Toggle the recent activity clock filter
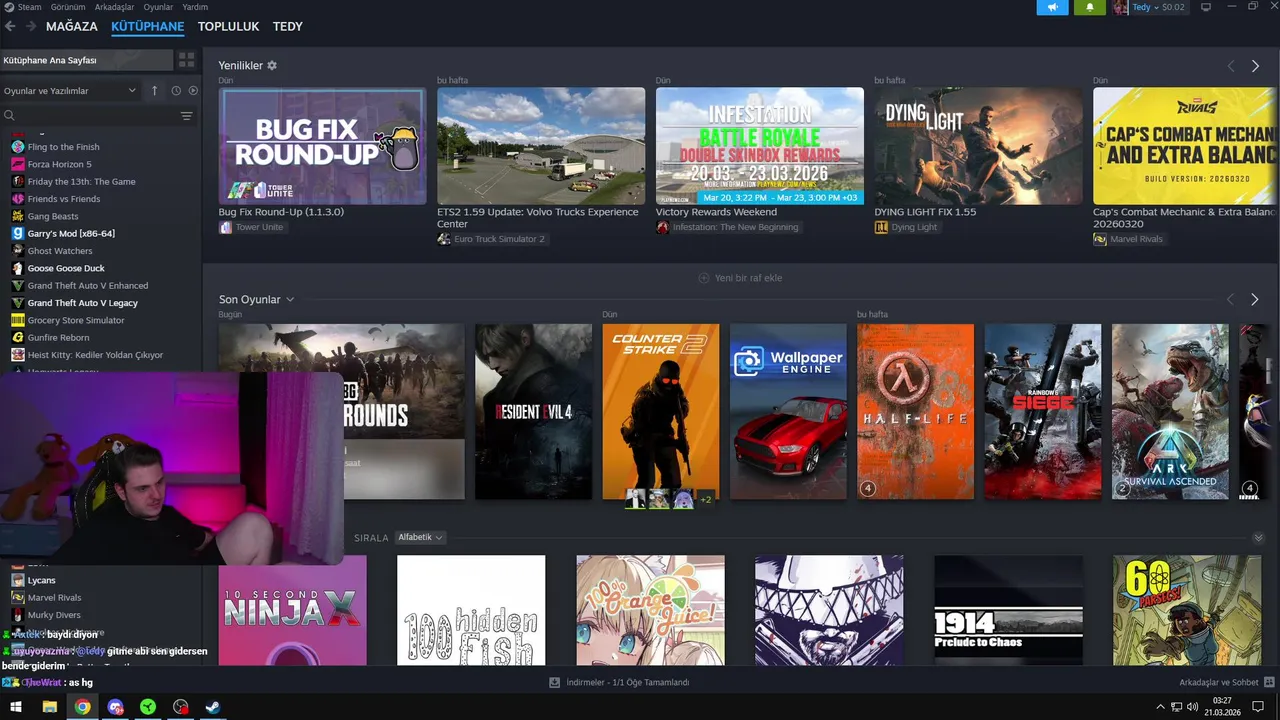The height and width of the screenshot is (720, 1280). pyautogui.click(x=176, y=91)
